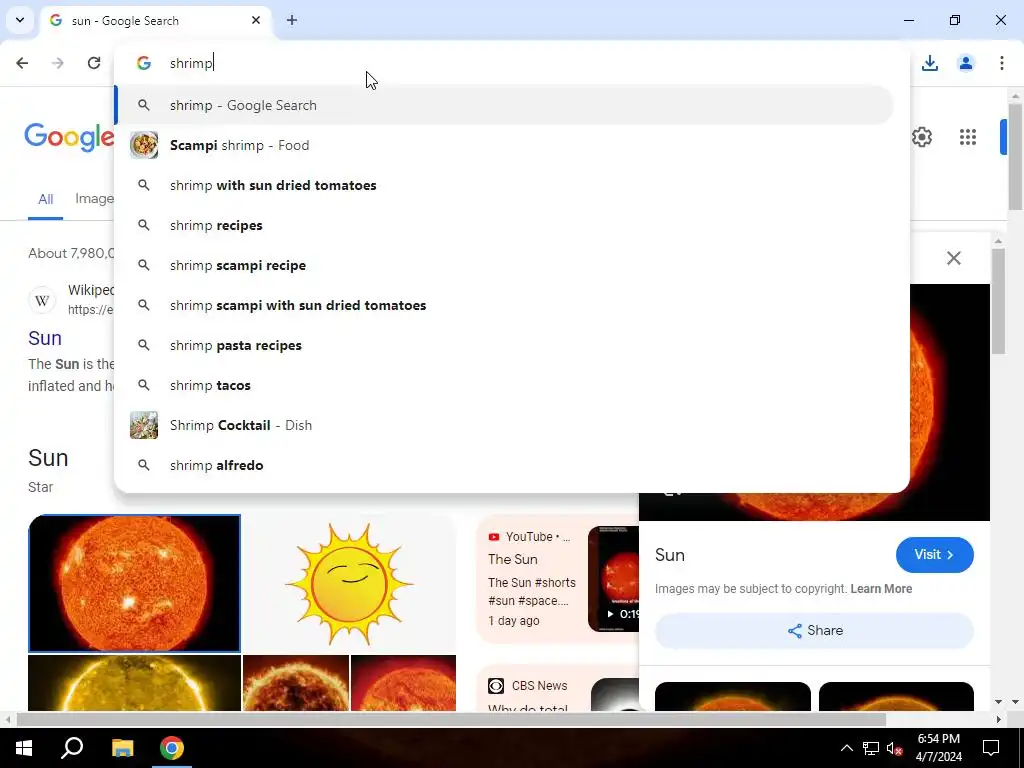This screenshot has height=768, width=1024.
Task: Select 'shrimp alfredo' suggestion
Action: pos(504,465)
